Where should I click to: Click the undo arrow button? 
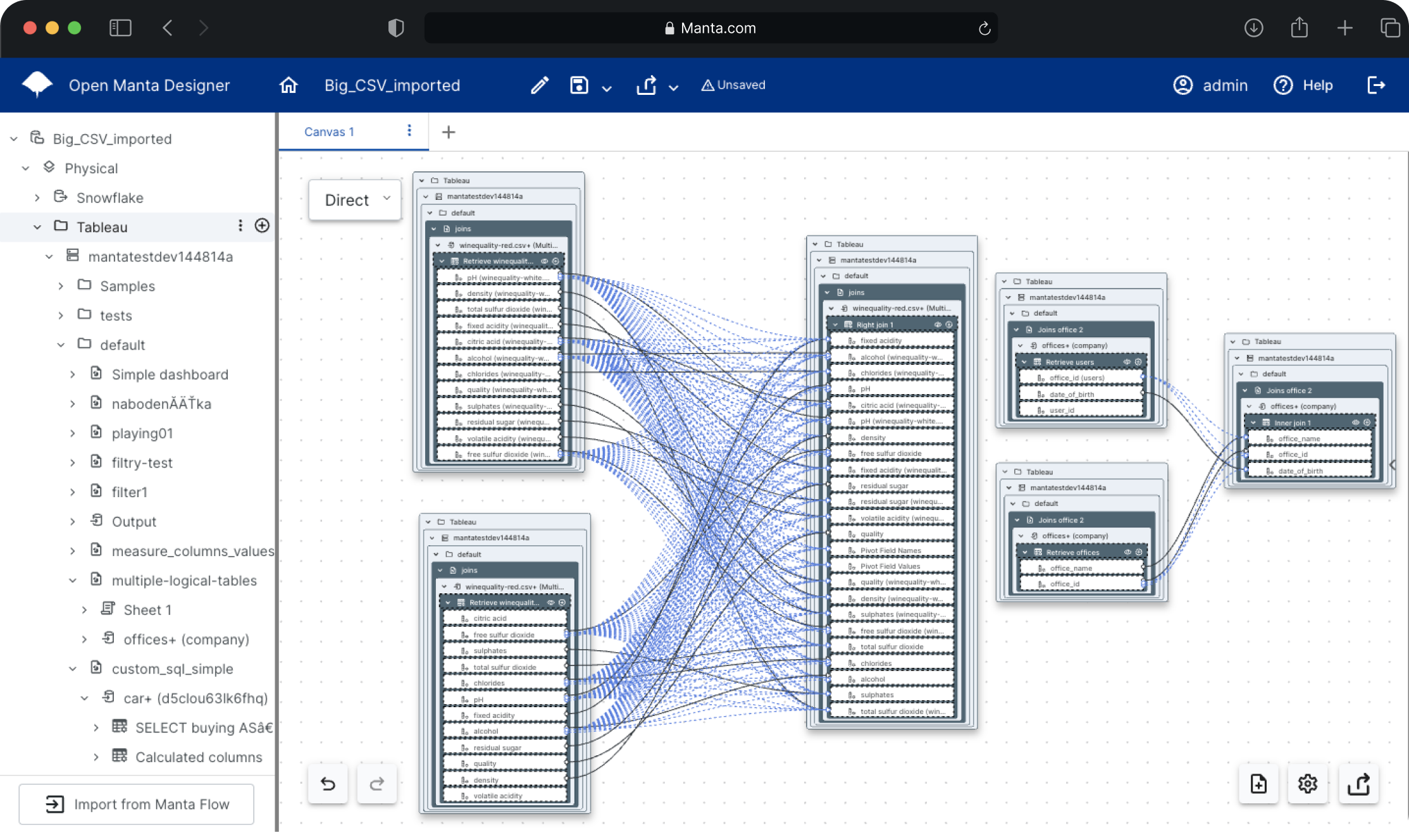click(328, 784)
